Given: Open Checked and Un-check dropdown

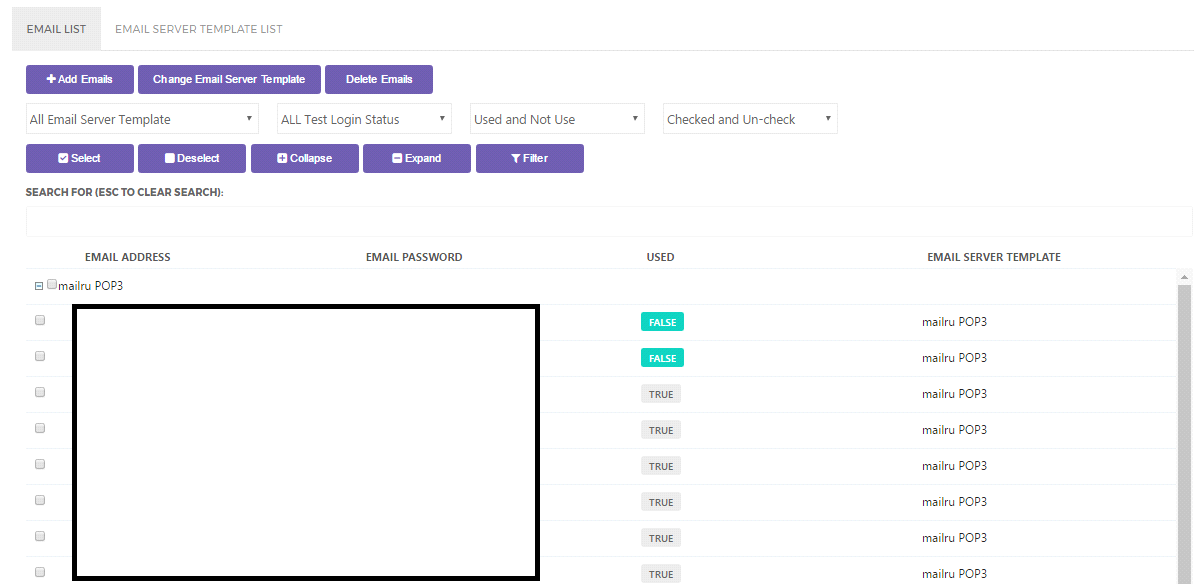Looking at the screenshot, I should point(750,119).
